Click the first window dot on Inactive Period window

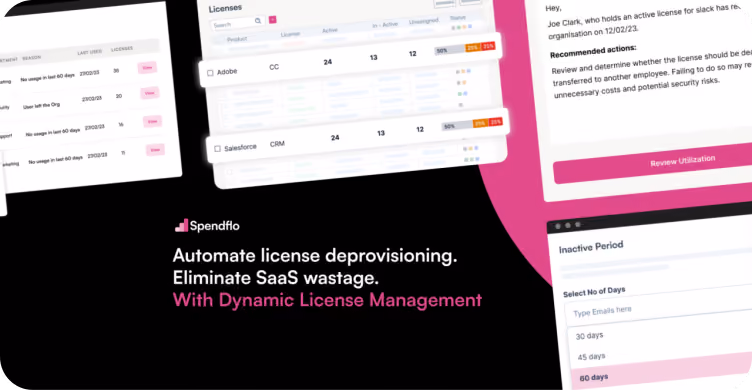tap(558, 226)
